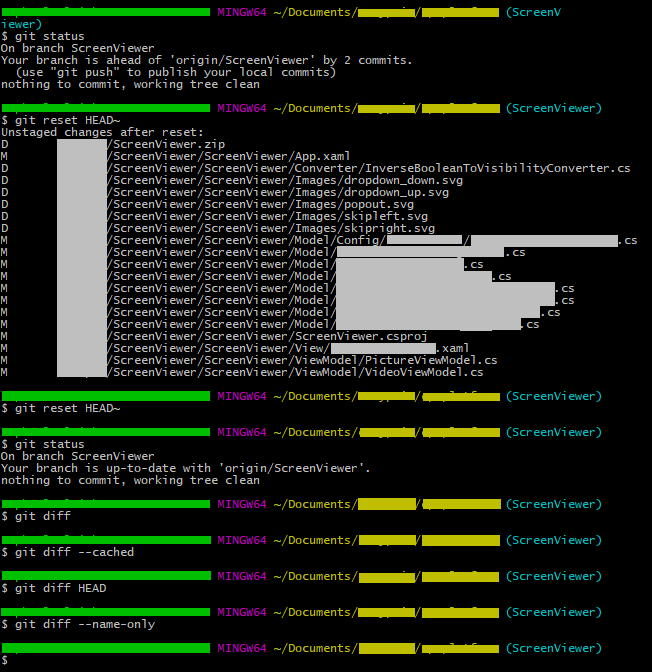Screen dimensions: 652x672
Task: Click the plain 'git diff' command line
Action: 36,516
